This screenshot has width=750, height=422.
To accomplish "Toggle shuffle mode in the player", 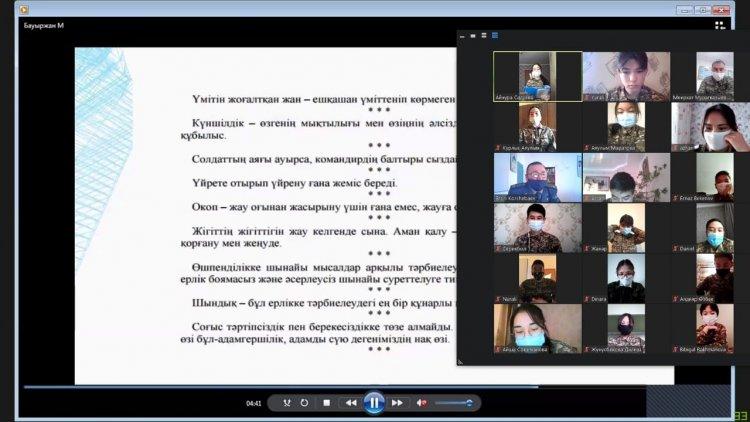I will pos(287,403).
